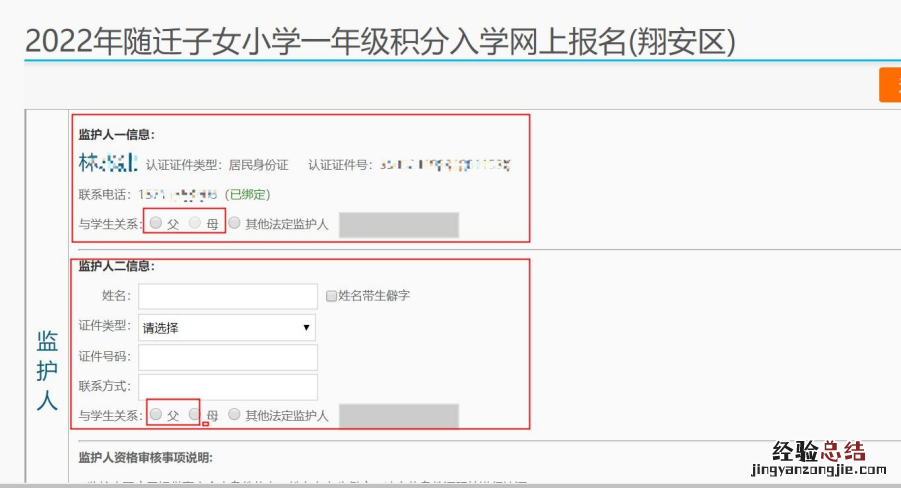Click the 证件号码 input field
The width and height of the screenshot is (901, 488).
(x=228, y=357)
